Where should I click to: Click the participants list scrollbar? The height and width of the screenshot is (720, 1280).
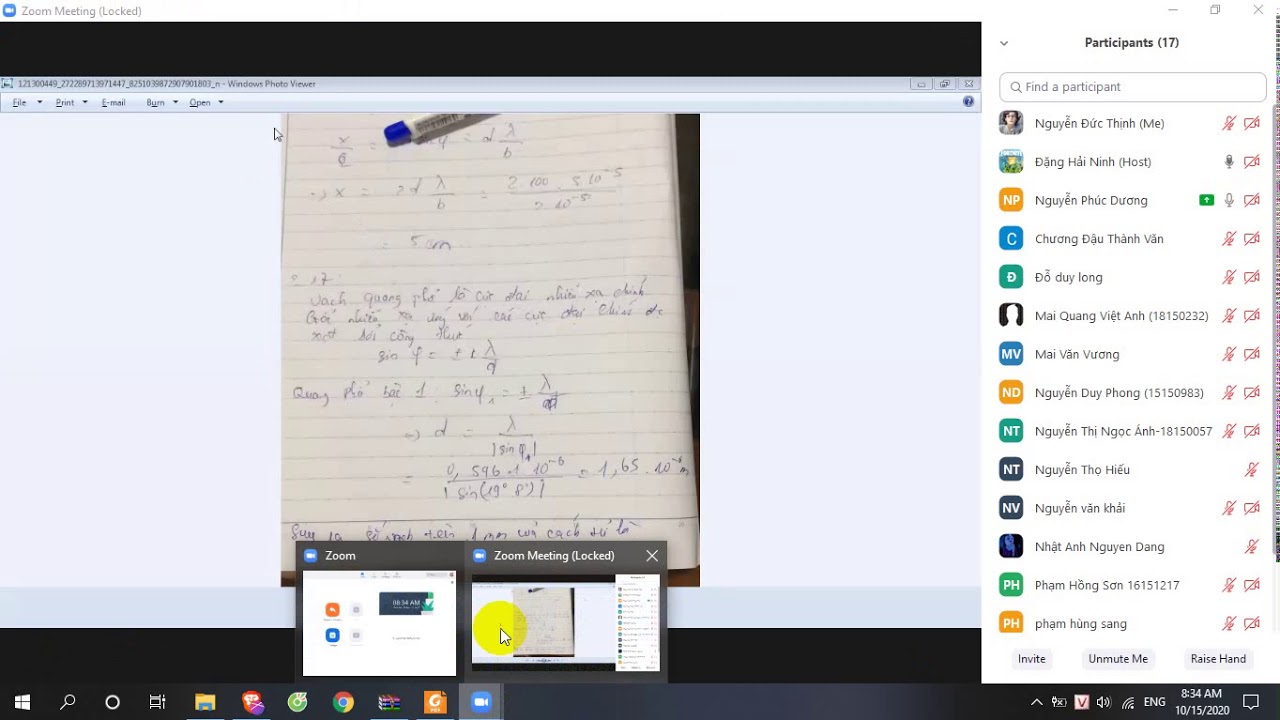pyautogui.click(x=1275, y=330)
